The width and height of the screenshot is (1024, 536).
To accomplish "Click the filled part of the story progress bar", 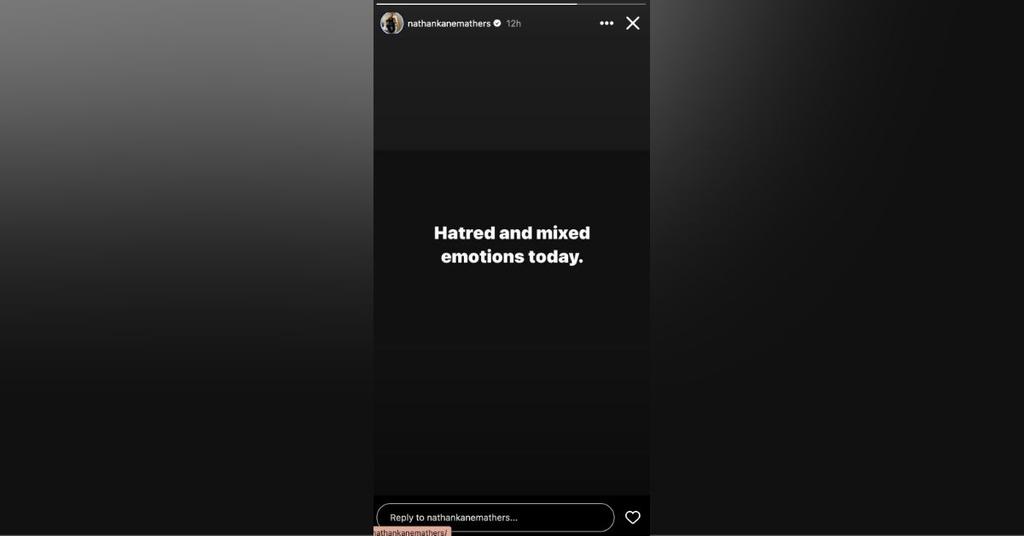I will tap(477, 4).
